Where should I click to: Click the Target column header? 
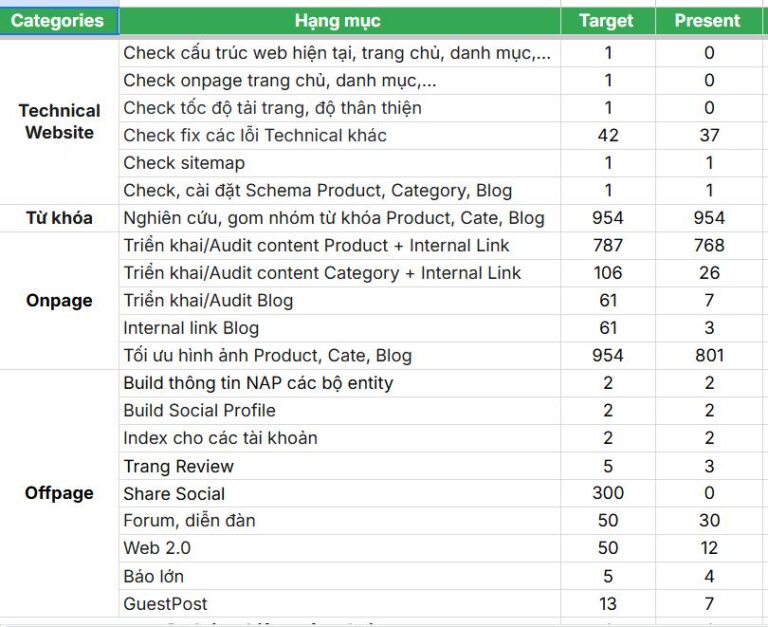[x=607, y=20]
